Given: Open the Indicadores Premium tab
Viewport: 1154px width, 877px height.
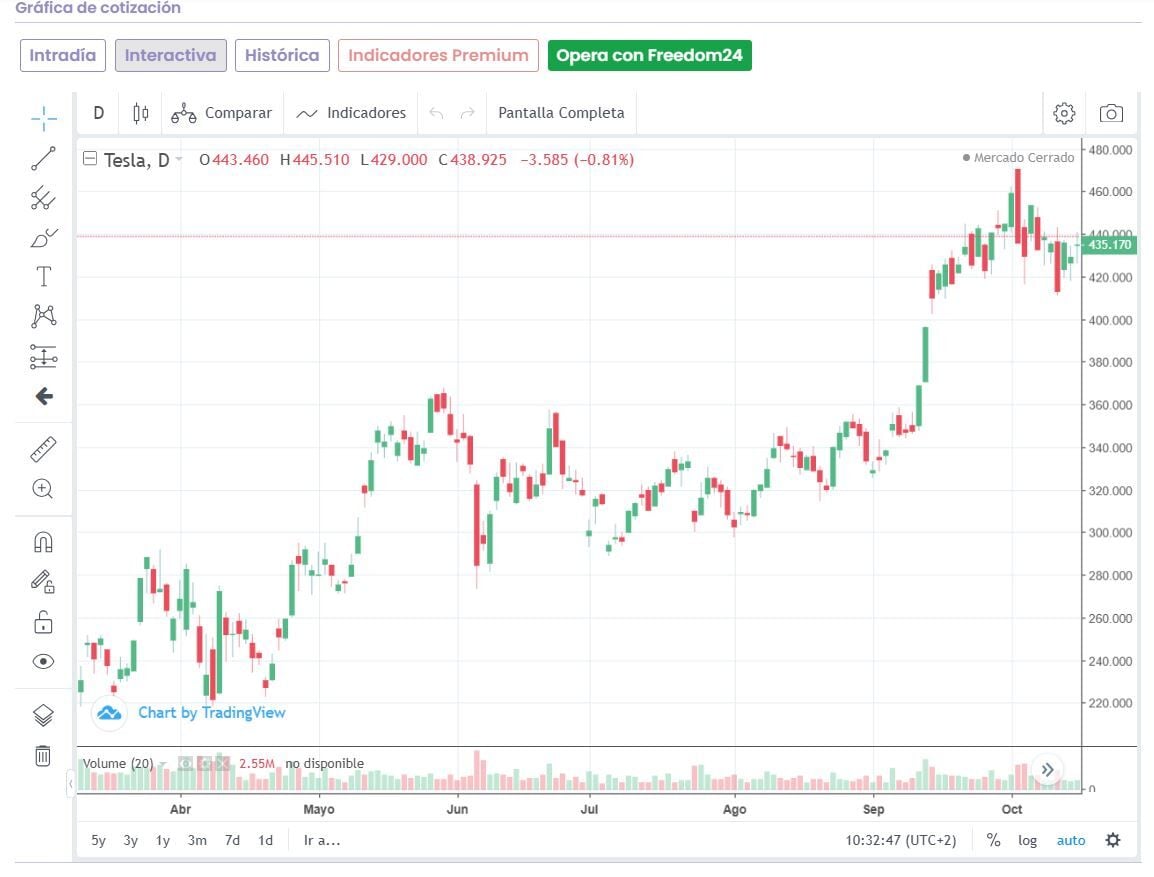Looking at the screenshot, I should [x=438, y=55].
